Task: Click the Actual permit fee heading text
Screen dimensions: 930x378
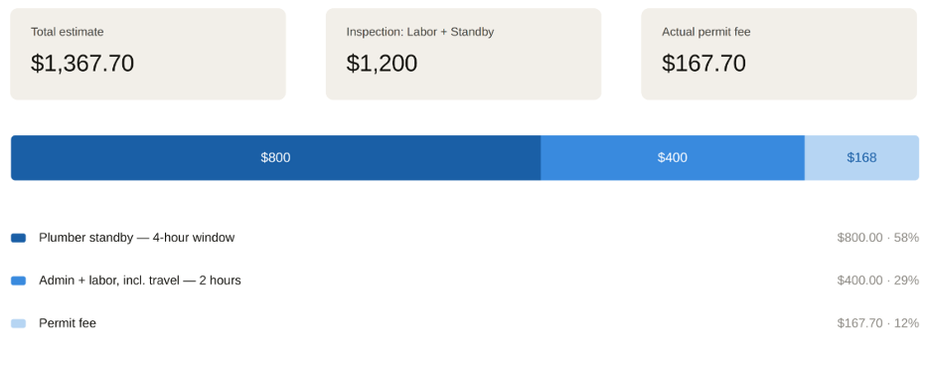Action: coord(706,32)
